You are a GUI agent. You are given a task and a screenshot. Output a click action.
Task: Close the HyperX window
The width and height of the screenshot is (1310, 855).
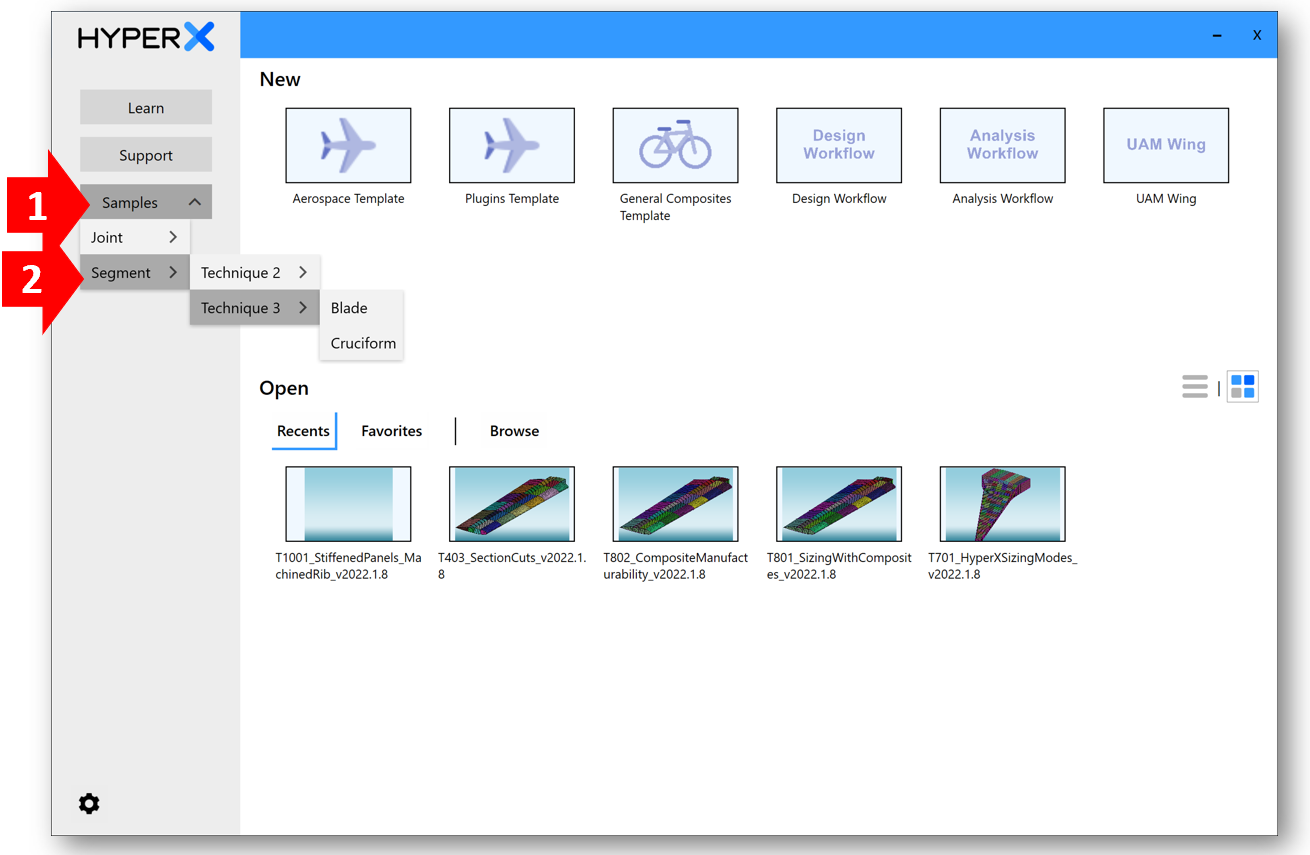tap(1257, 35)
